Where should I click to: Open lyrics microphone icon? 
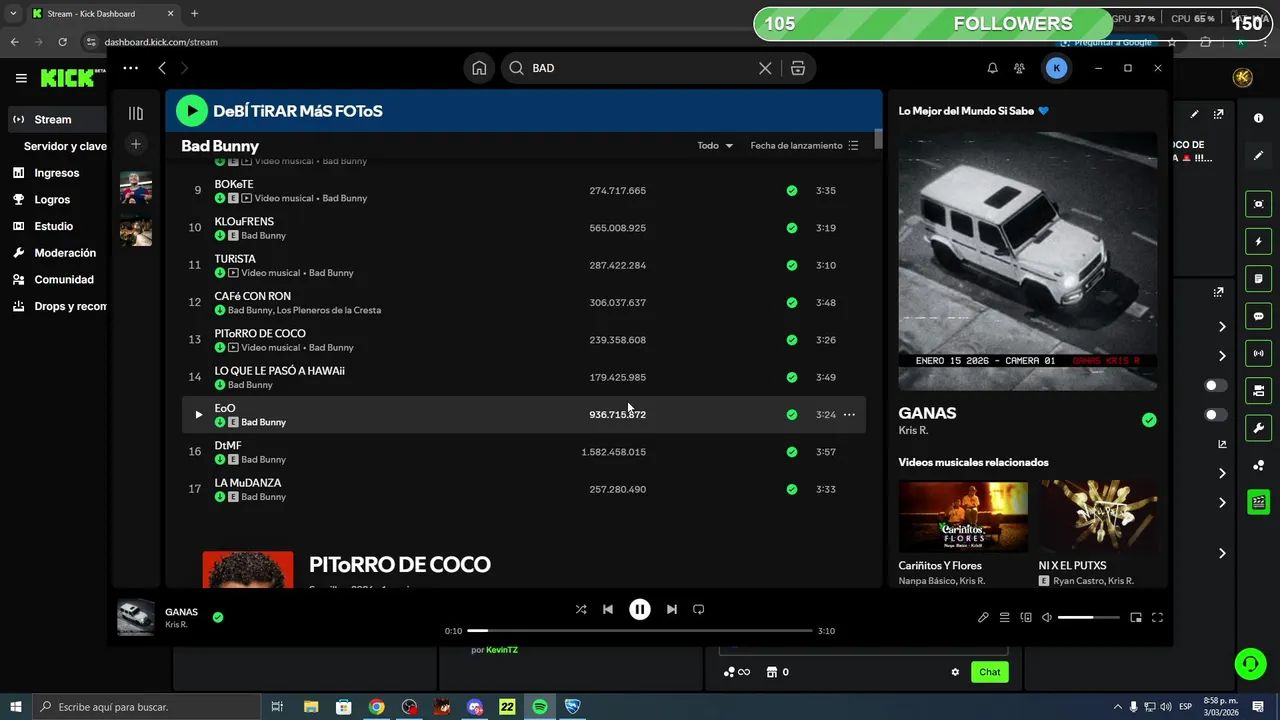click(983, 617)
